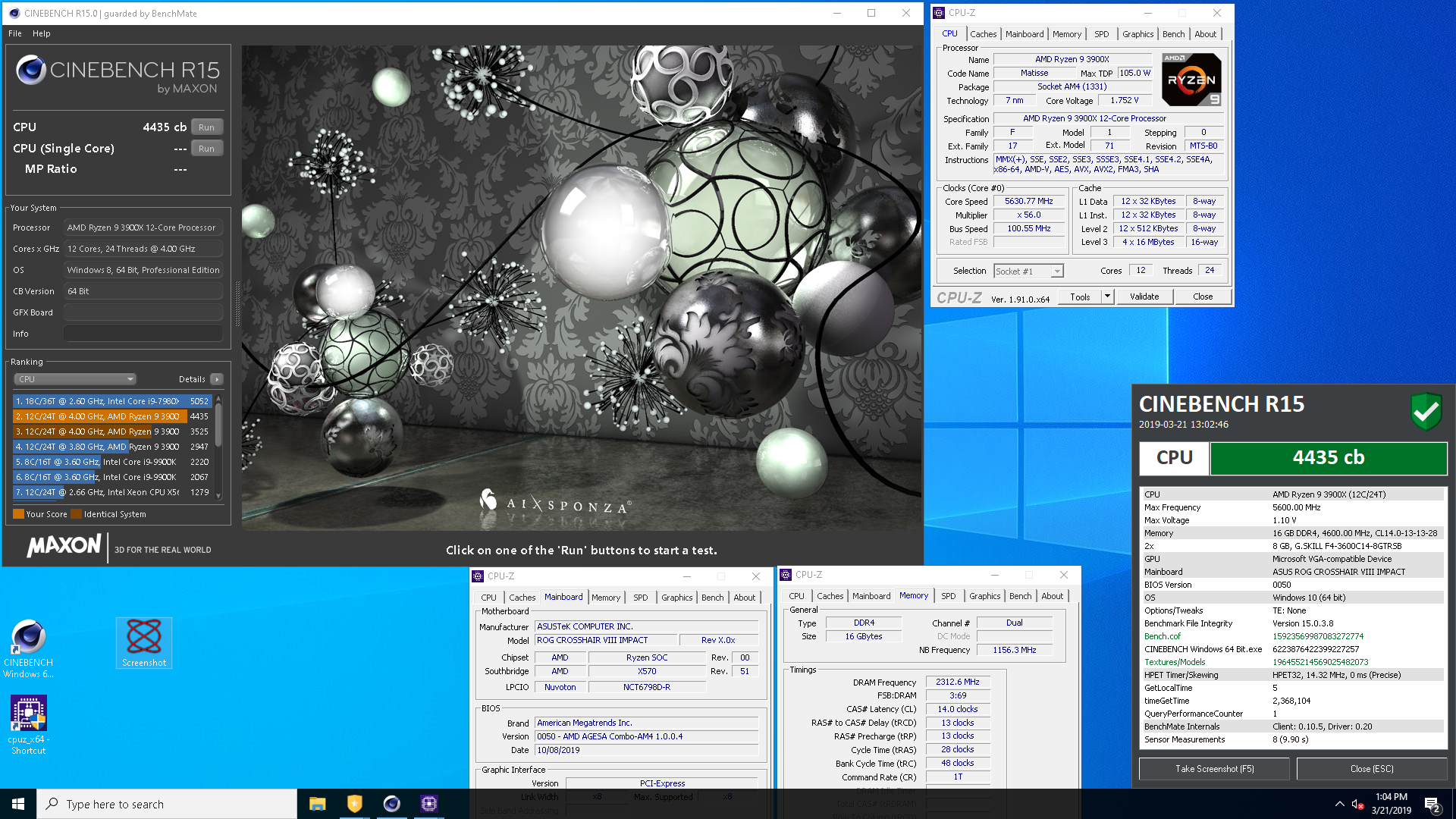This screenshot has width=1456, height=819.
Task: Expand the ranking CPU dropdown
Action: (x=75, y=379)
